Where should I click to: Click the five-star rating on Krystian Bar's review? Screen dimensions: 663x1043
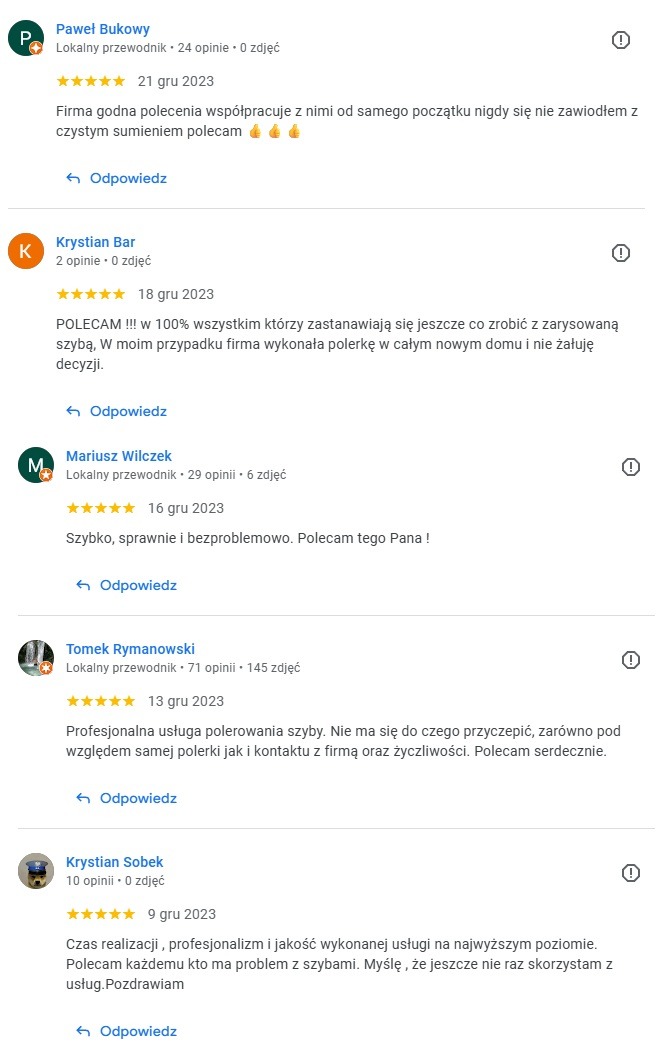coord(90,294)
